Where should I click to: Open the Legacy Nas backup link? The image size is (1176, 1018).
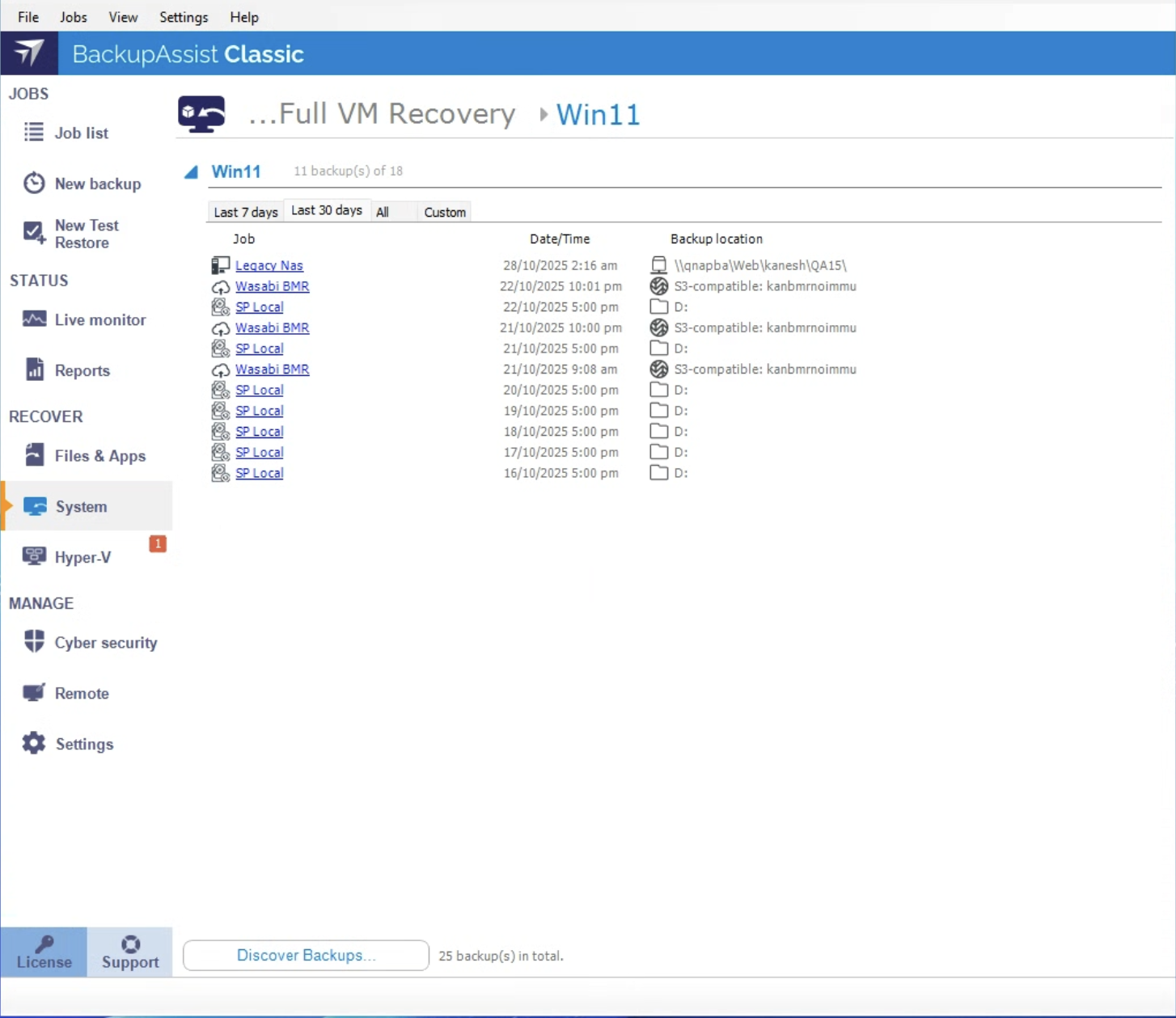(269, 265)
